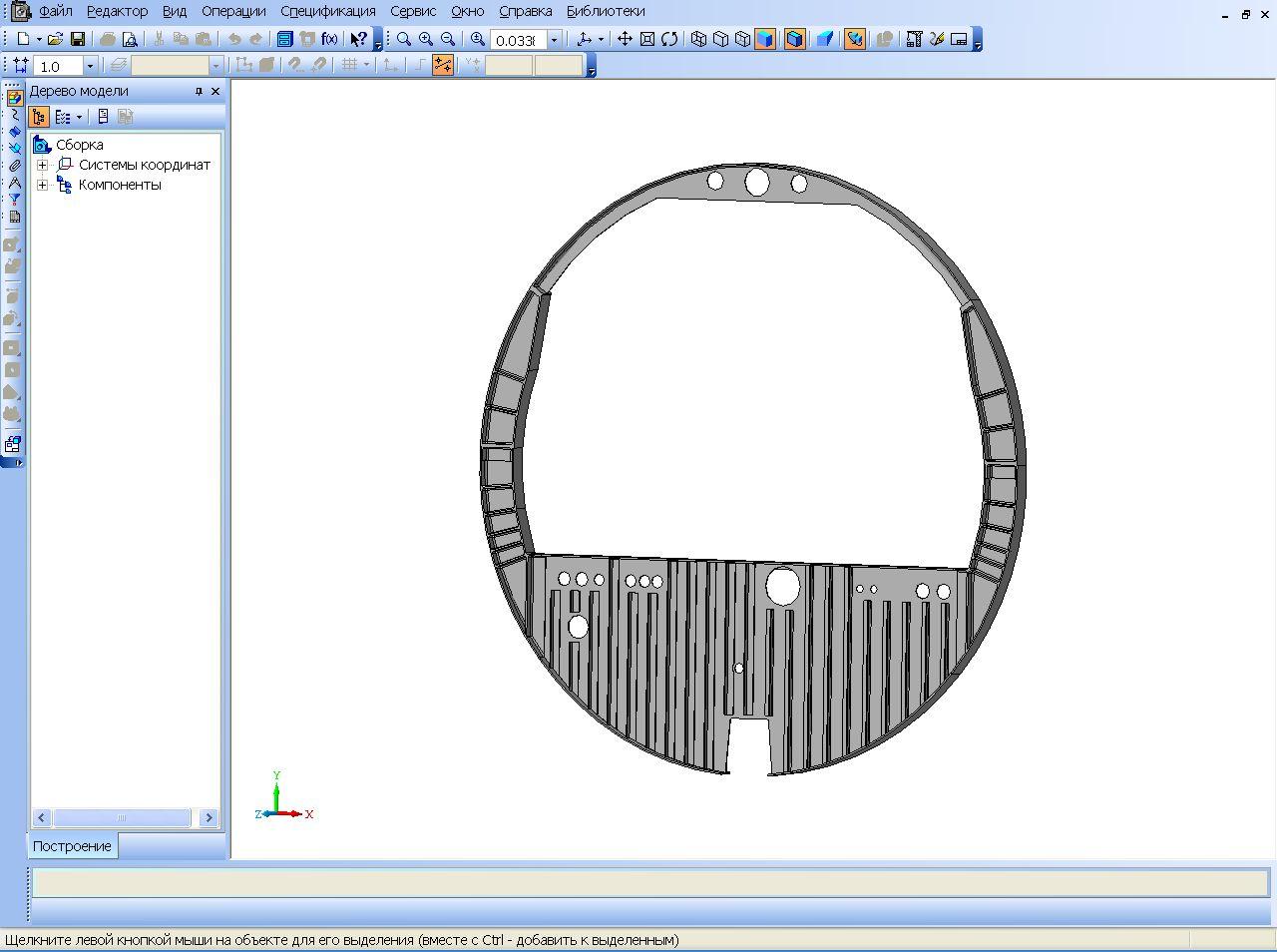This screenshot has height=952, width=1277.
Task: Select the Сборка root tree item
Action: click(x=79, y=145)
